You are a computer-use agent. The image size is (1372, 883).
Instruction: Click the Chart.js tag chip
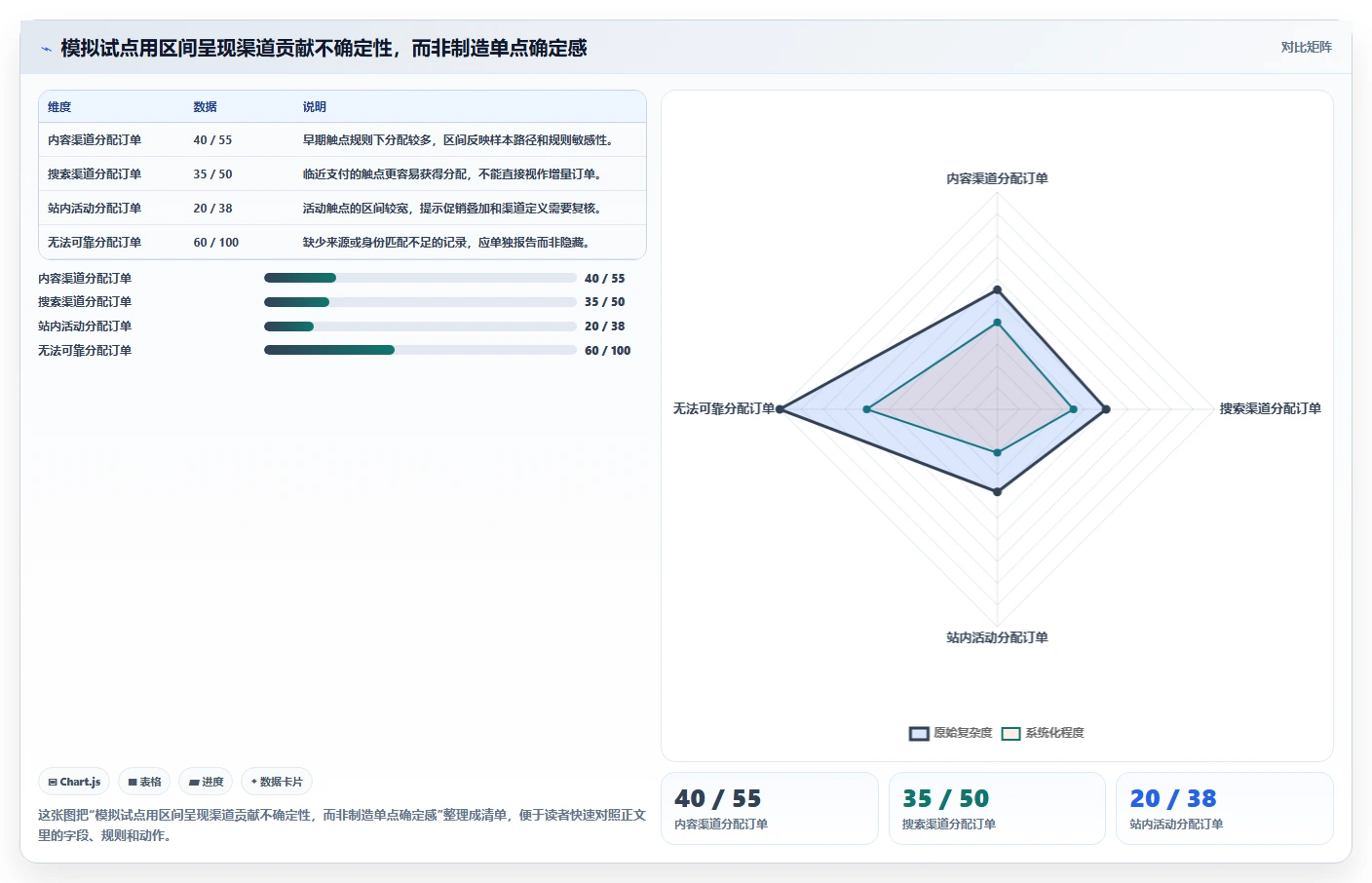tap(74, 782)
